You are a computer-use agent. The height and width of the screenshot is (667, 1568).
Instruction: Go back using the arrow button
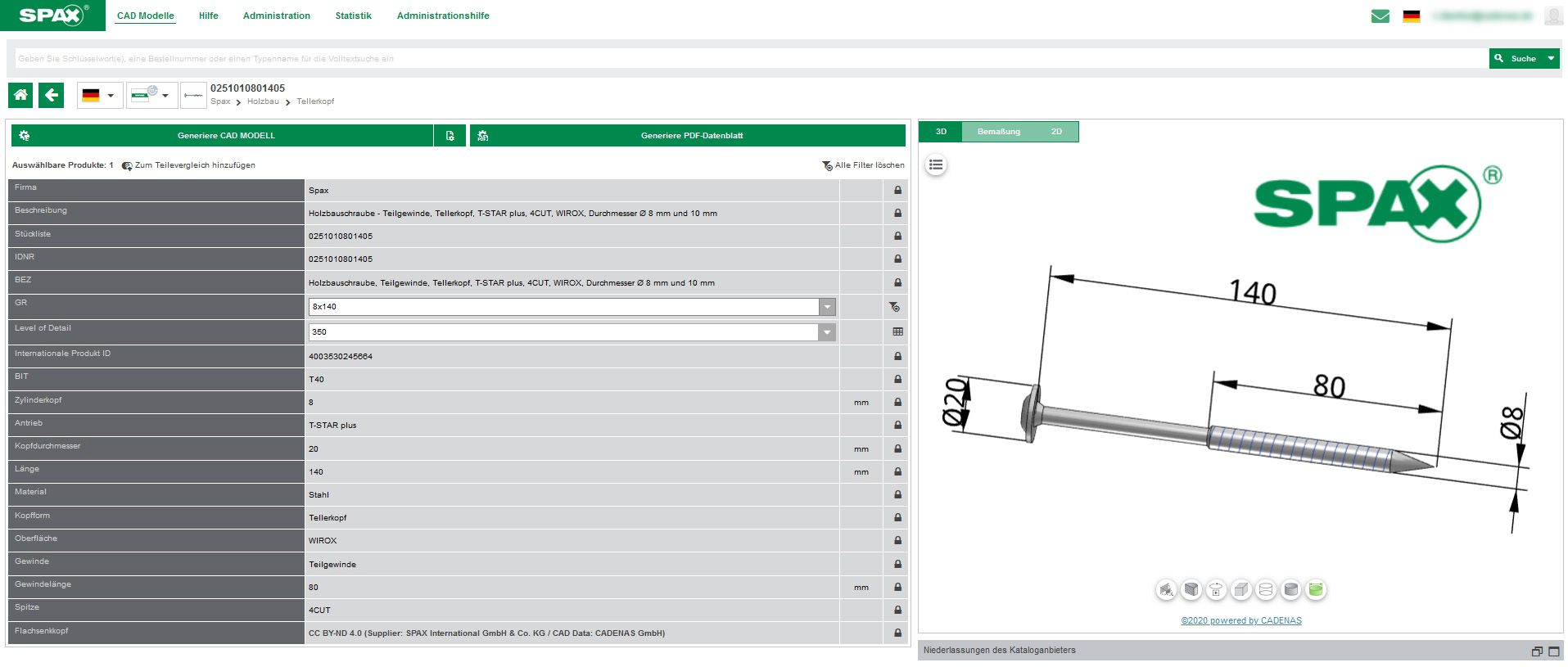pyautogui.click(x=52, y=95)
